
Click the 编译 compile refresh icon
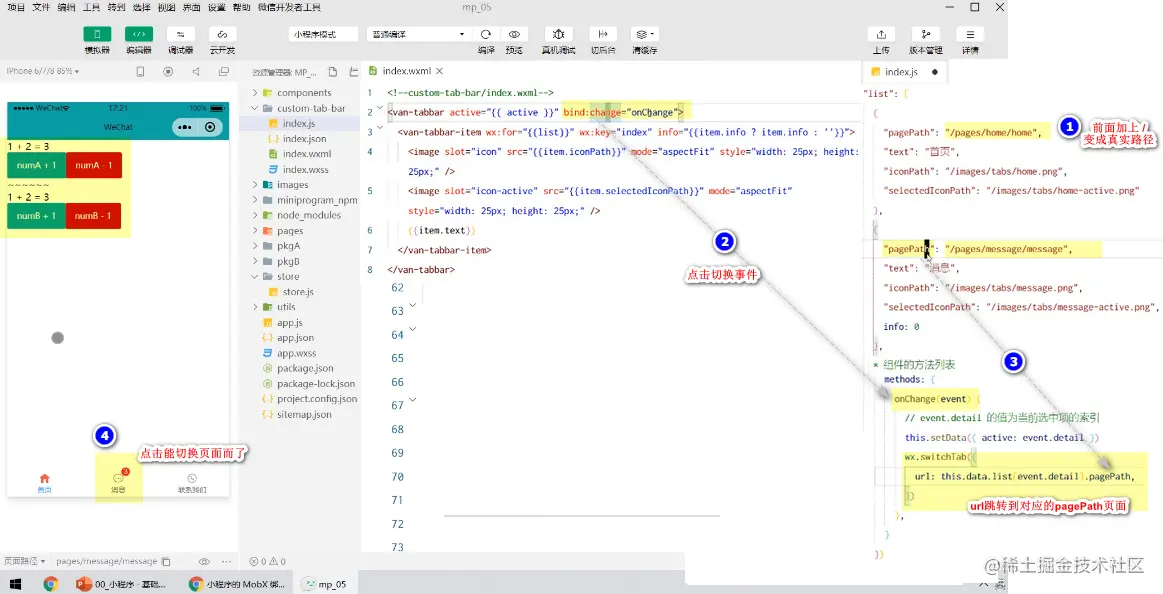pos(486,34)
